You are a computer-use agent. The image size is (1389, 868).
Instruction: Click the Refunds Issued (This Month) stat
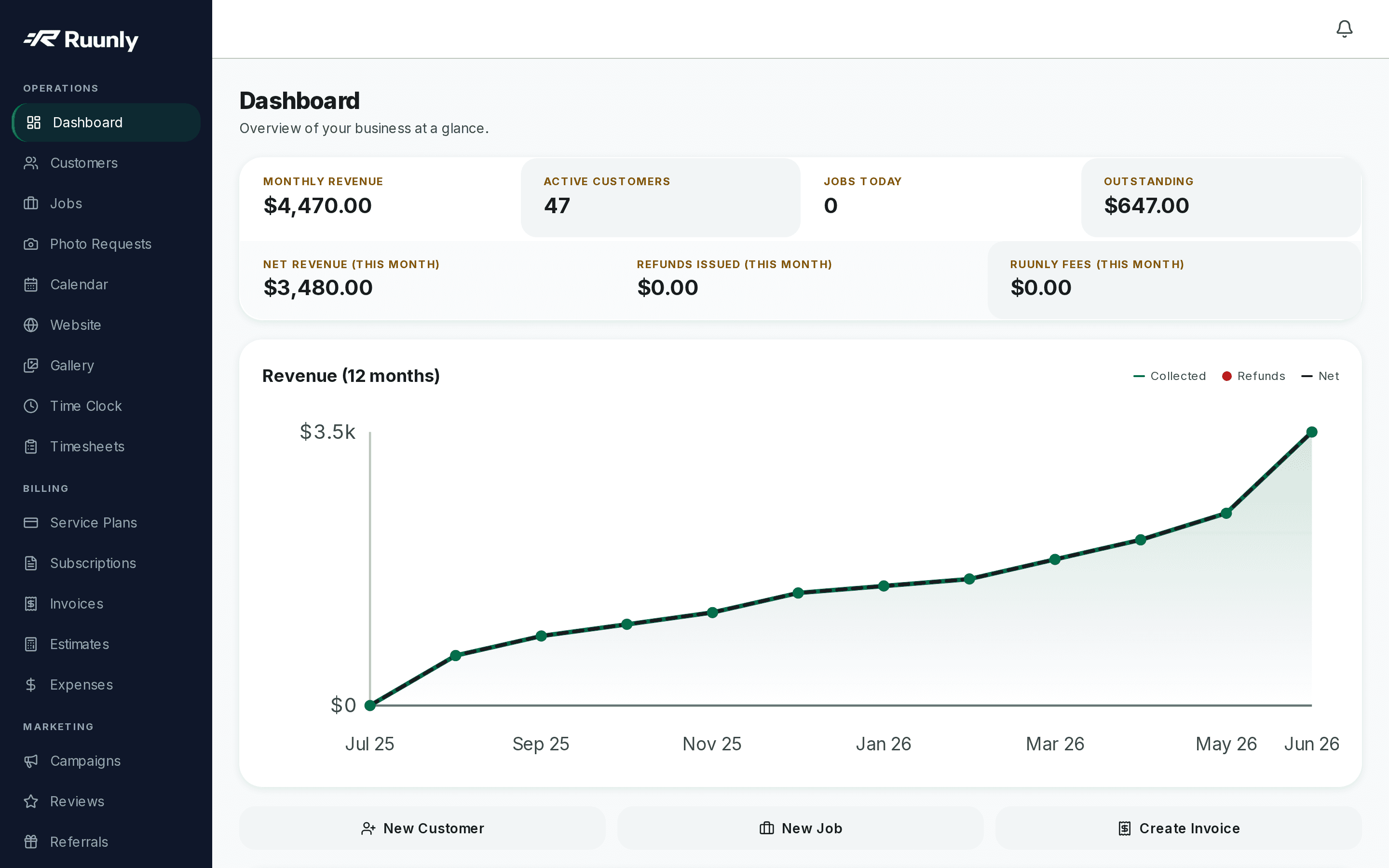(800, 280)
